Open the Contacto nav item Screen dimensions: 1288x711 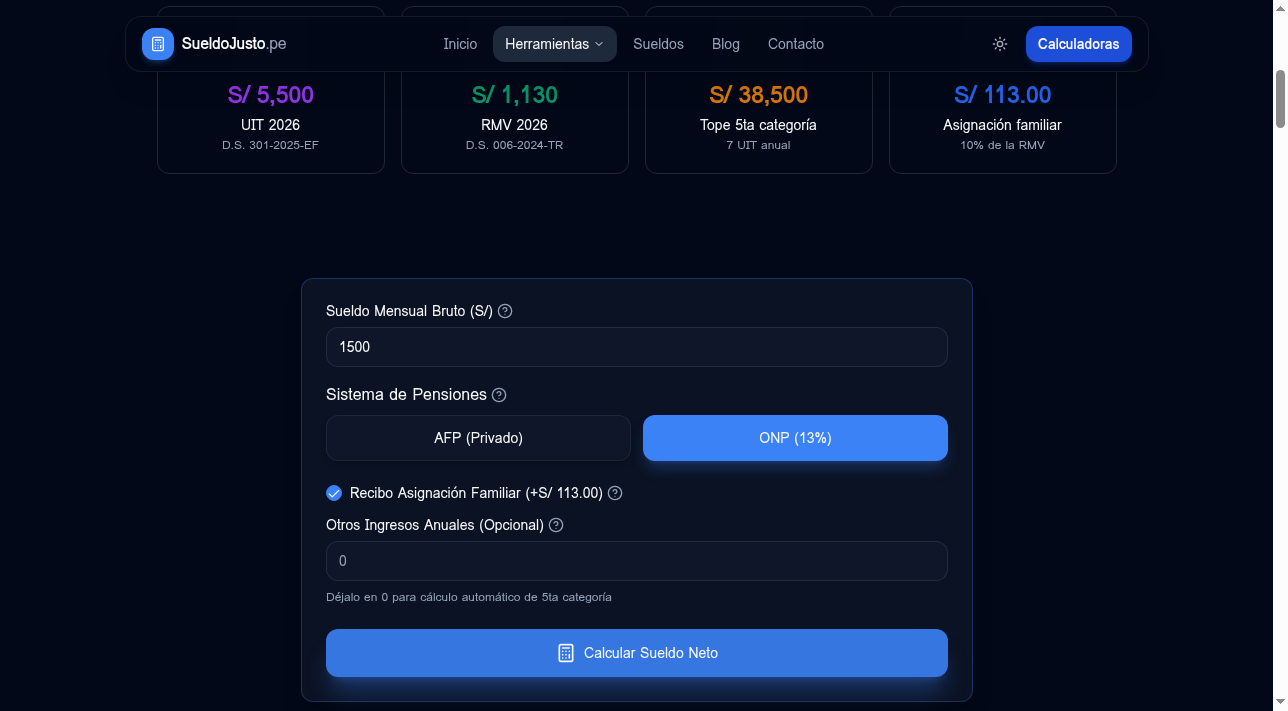(x=796, y=44)
